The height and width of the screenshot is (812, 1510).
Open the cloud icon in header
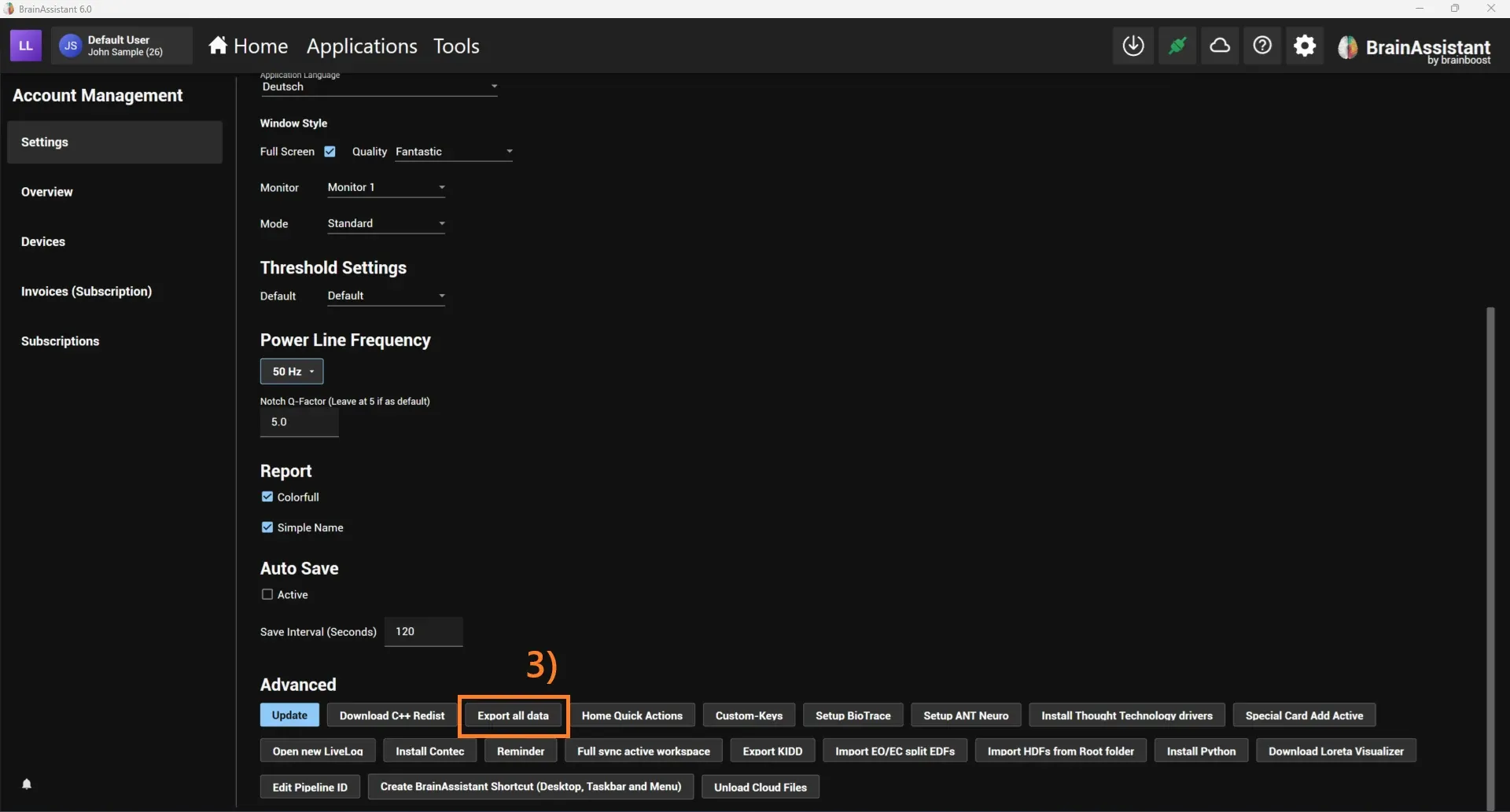pyautogui.click(x=1220, y=46)
